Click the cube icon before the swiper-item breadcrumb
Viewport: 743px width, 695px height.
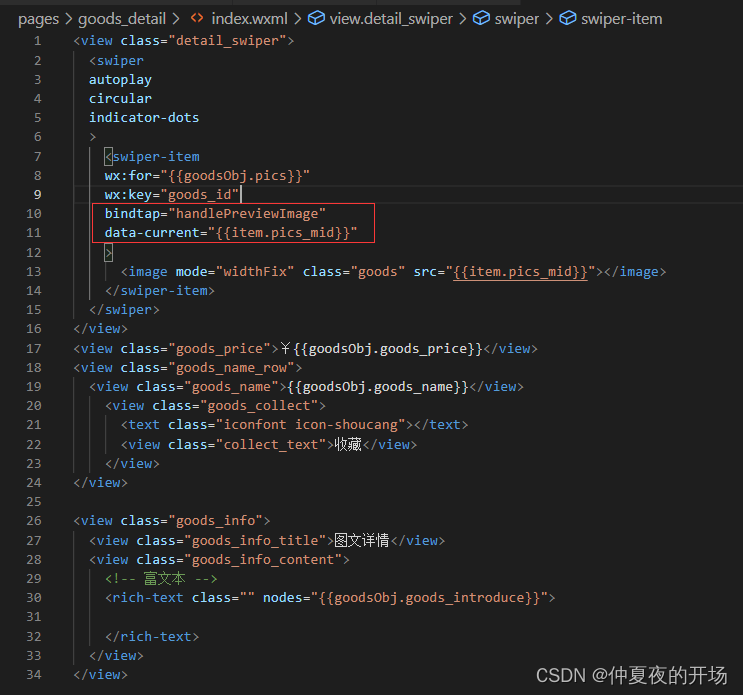coord(568,18)
